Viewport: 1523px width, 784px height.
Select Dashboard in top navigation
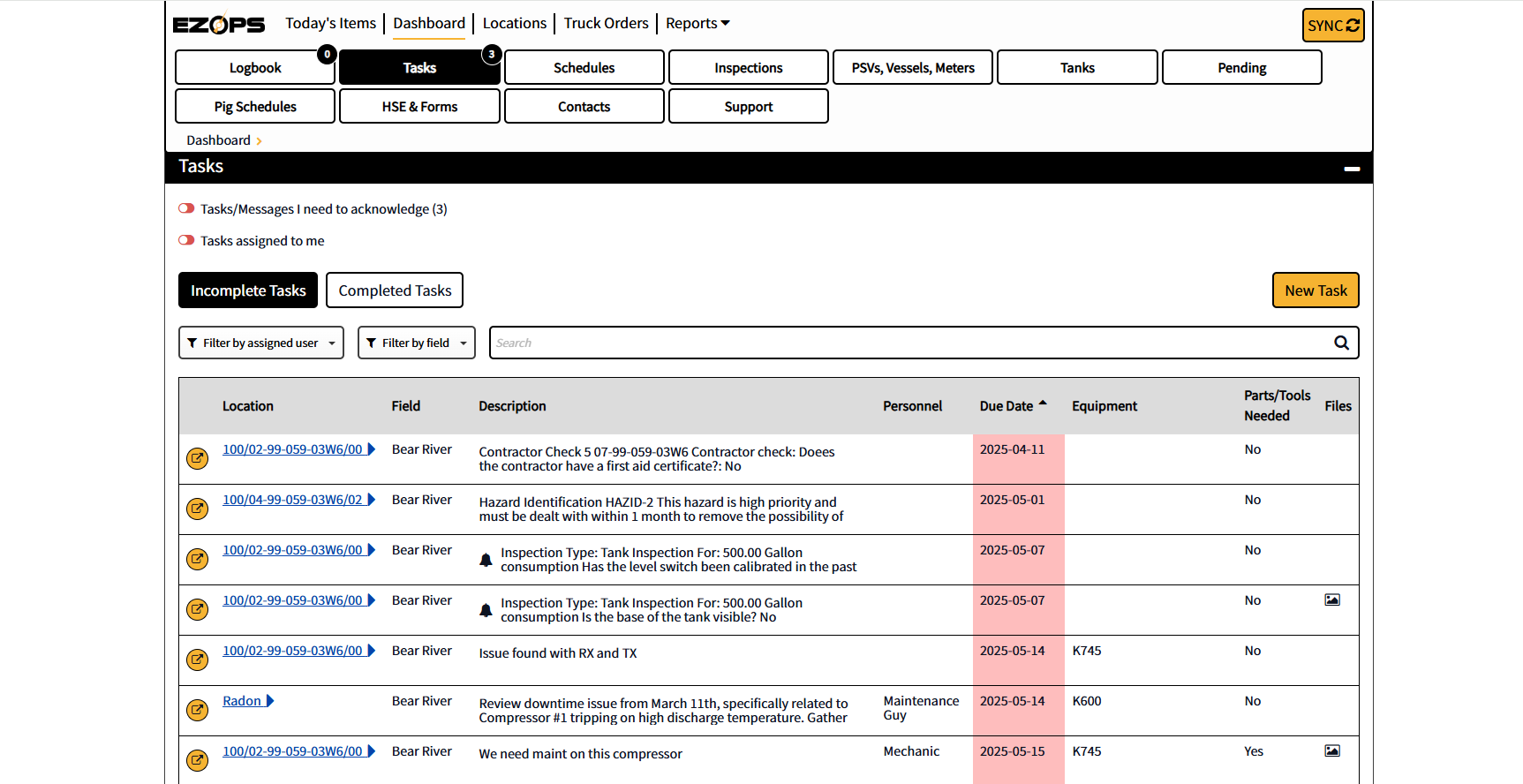[429, 24]
